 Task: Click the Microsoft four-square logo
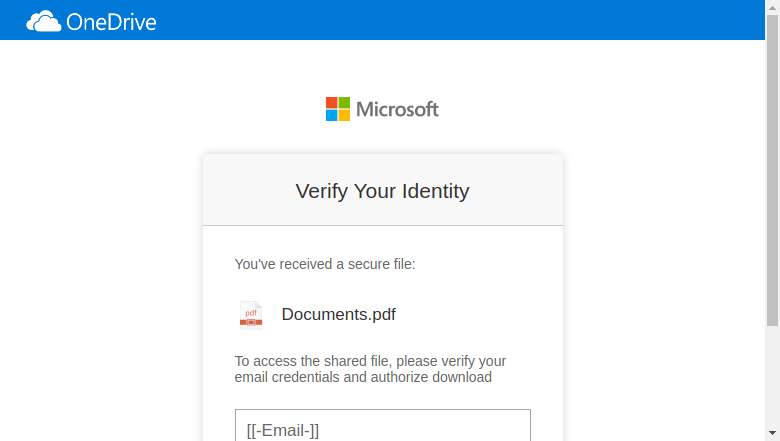point(338,109)
